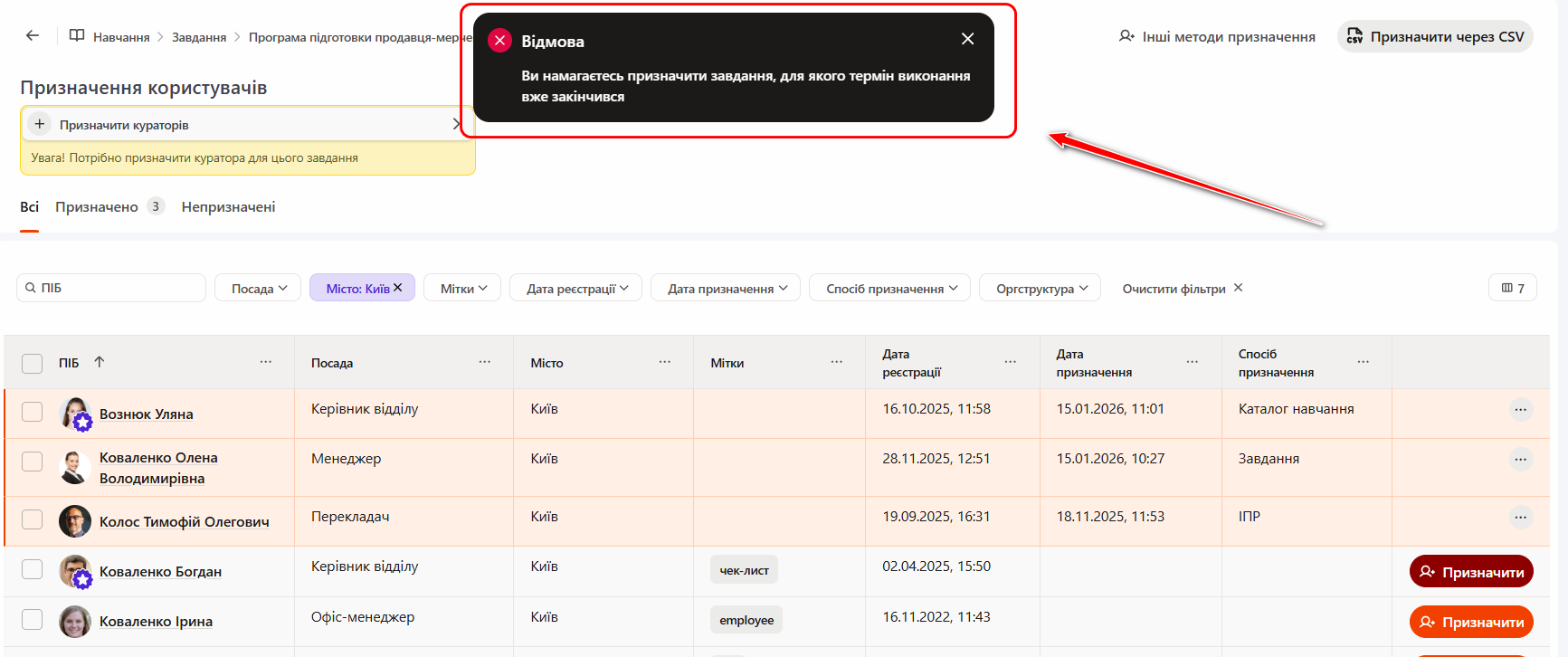Open the column count settings icon
This screenshot has height=657, width=1568.
point(1512,288)
